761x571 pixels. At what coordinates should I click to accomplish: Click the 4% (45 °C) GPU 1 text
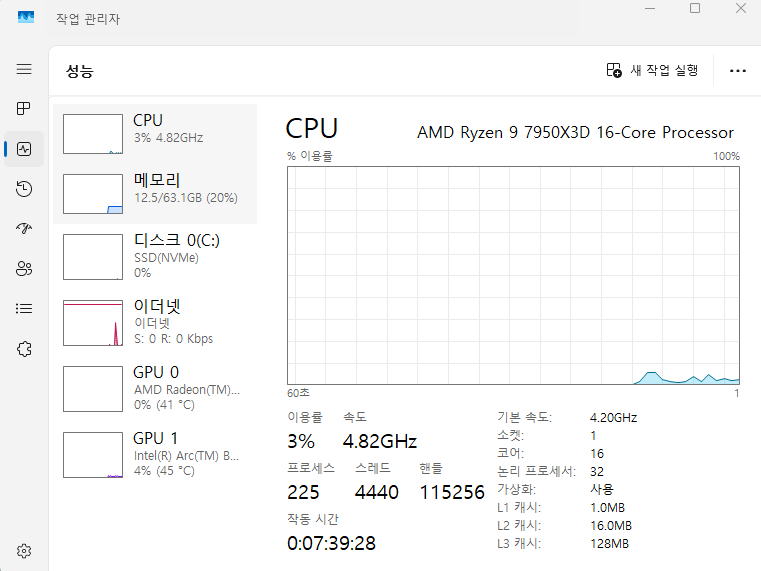164,471
